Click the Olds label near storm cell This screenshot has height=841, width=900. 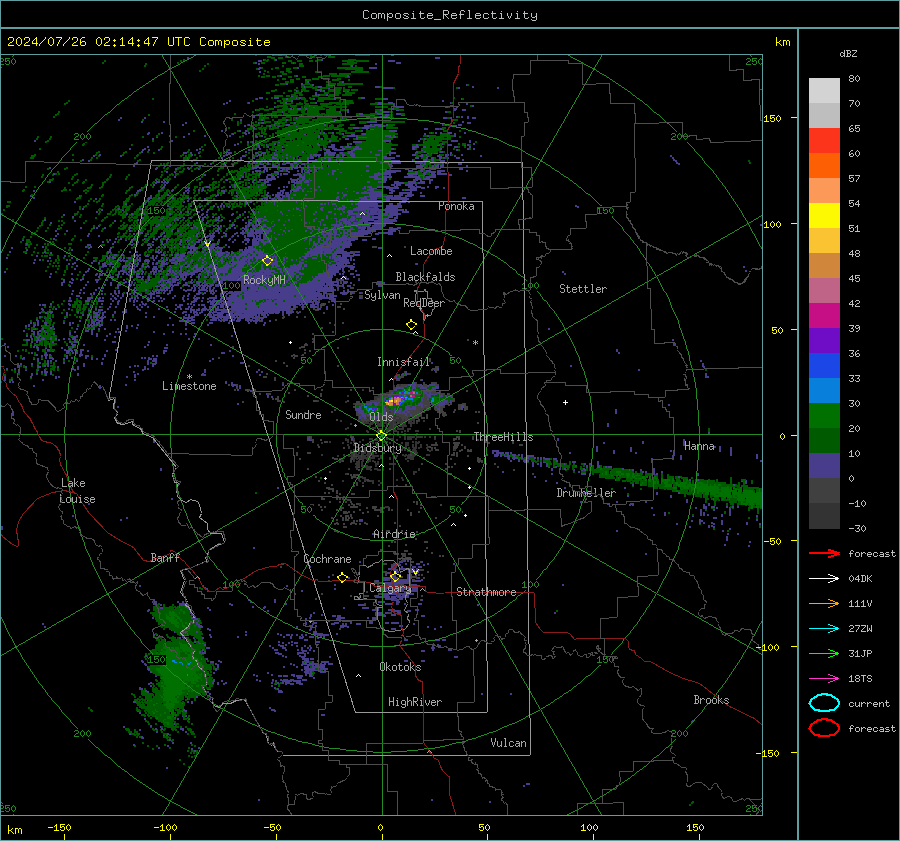click(381, 417)
